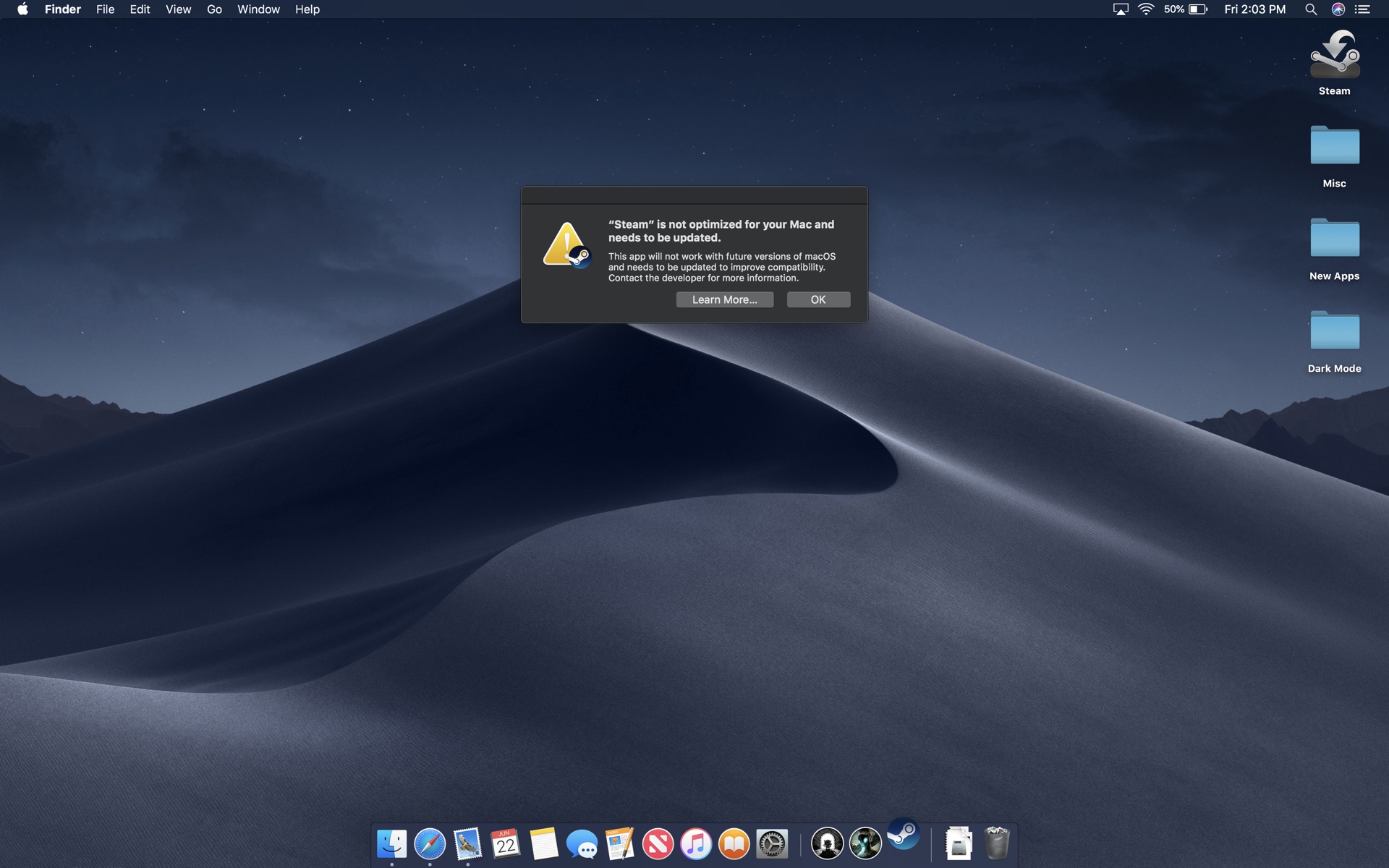Launch iTunes from the Dock

[696, 843]
